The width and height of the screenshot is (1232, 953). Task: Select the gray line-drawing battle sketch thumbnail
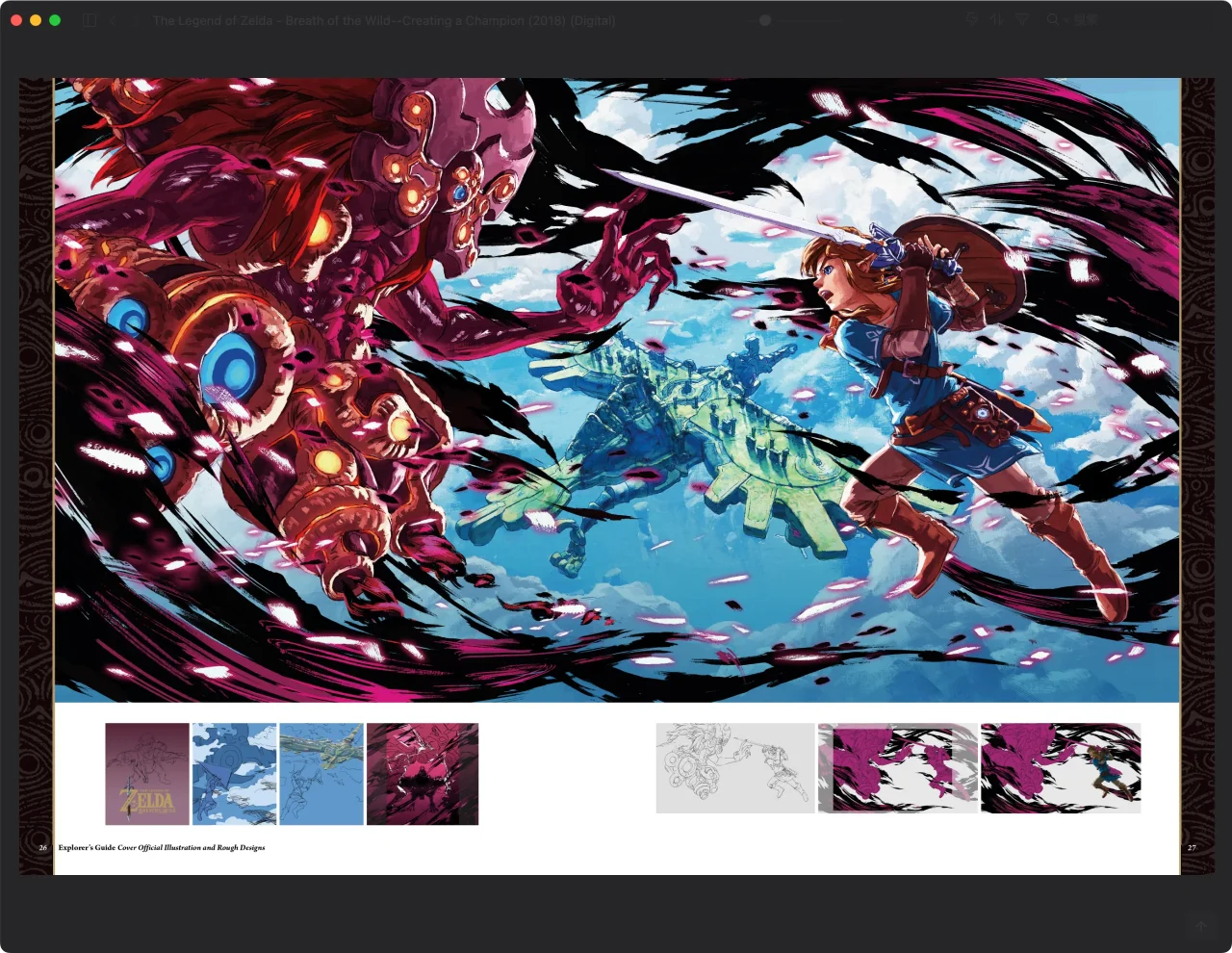[x=735, y=768]
